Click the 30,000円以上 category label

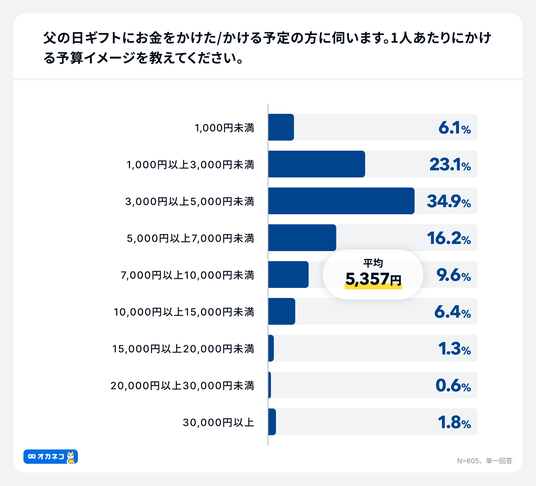click(x=218, y=422)
